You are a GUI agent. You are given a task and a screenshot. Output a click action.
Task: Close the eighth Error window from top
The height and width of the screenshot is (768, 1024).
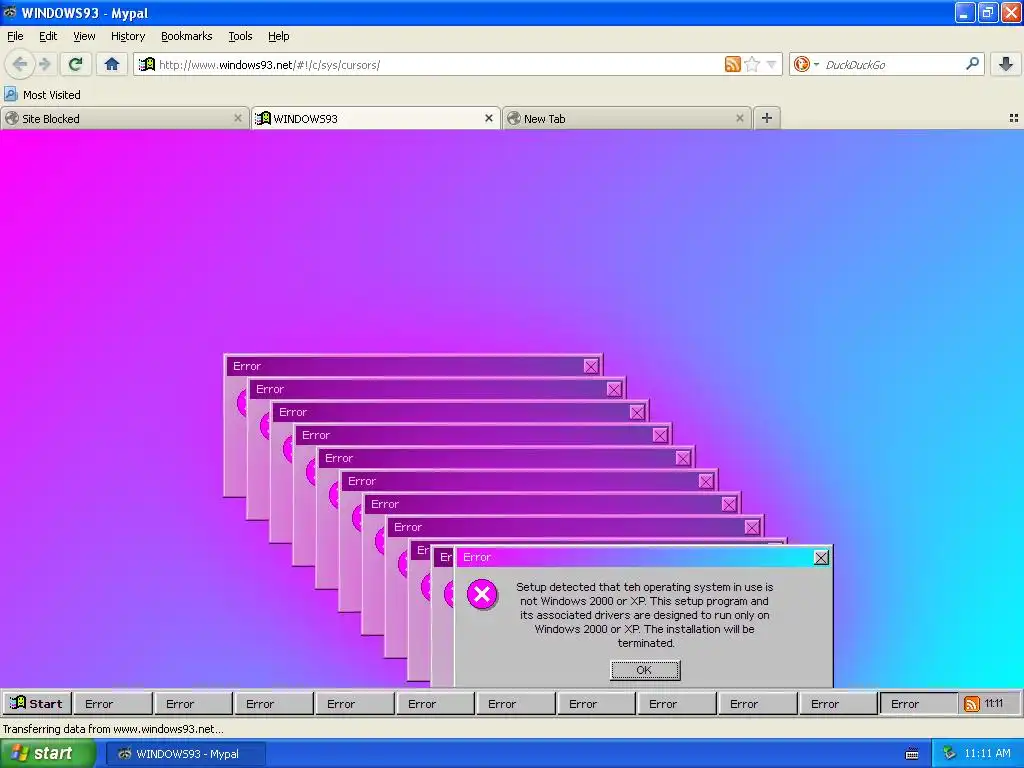click(752, 527)
